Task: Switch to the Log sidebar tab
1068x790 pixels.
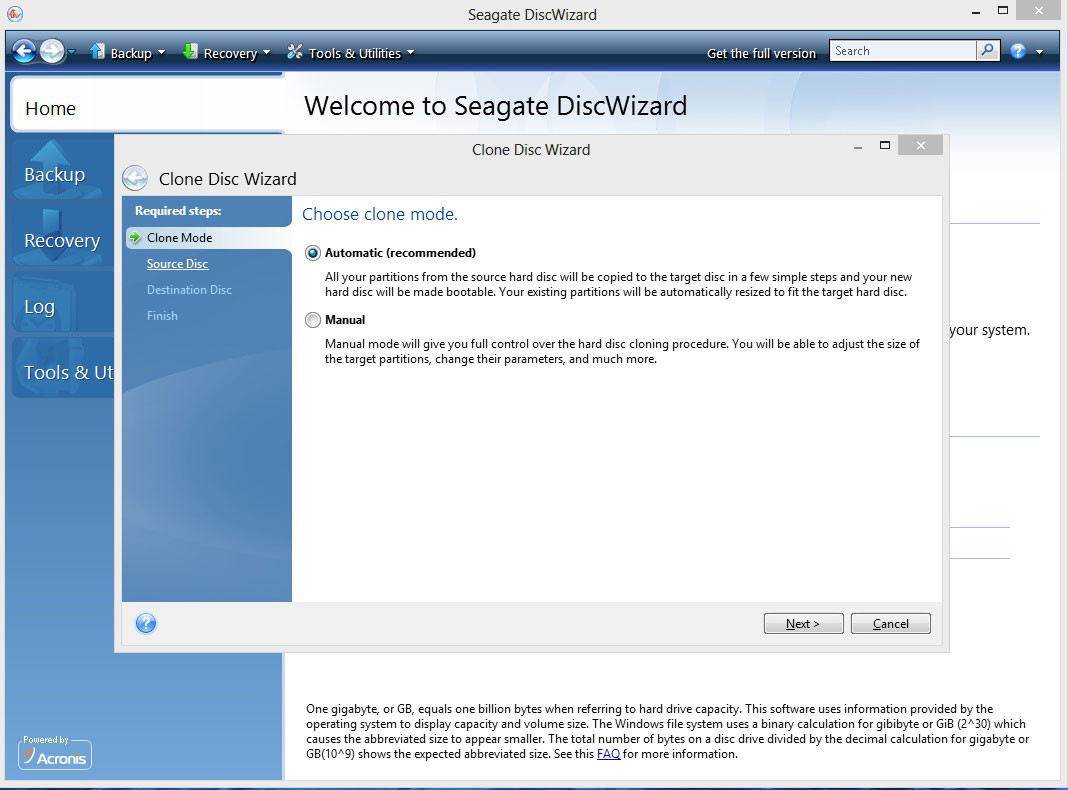Action: tap(40, 307)
